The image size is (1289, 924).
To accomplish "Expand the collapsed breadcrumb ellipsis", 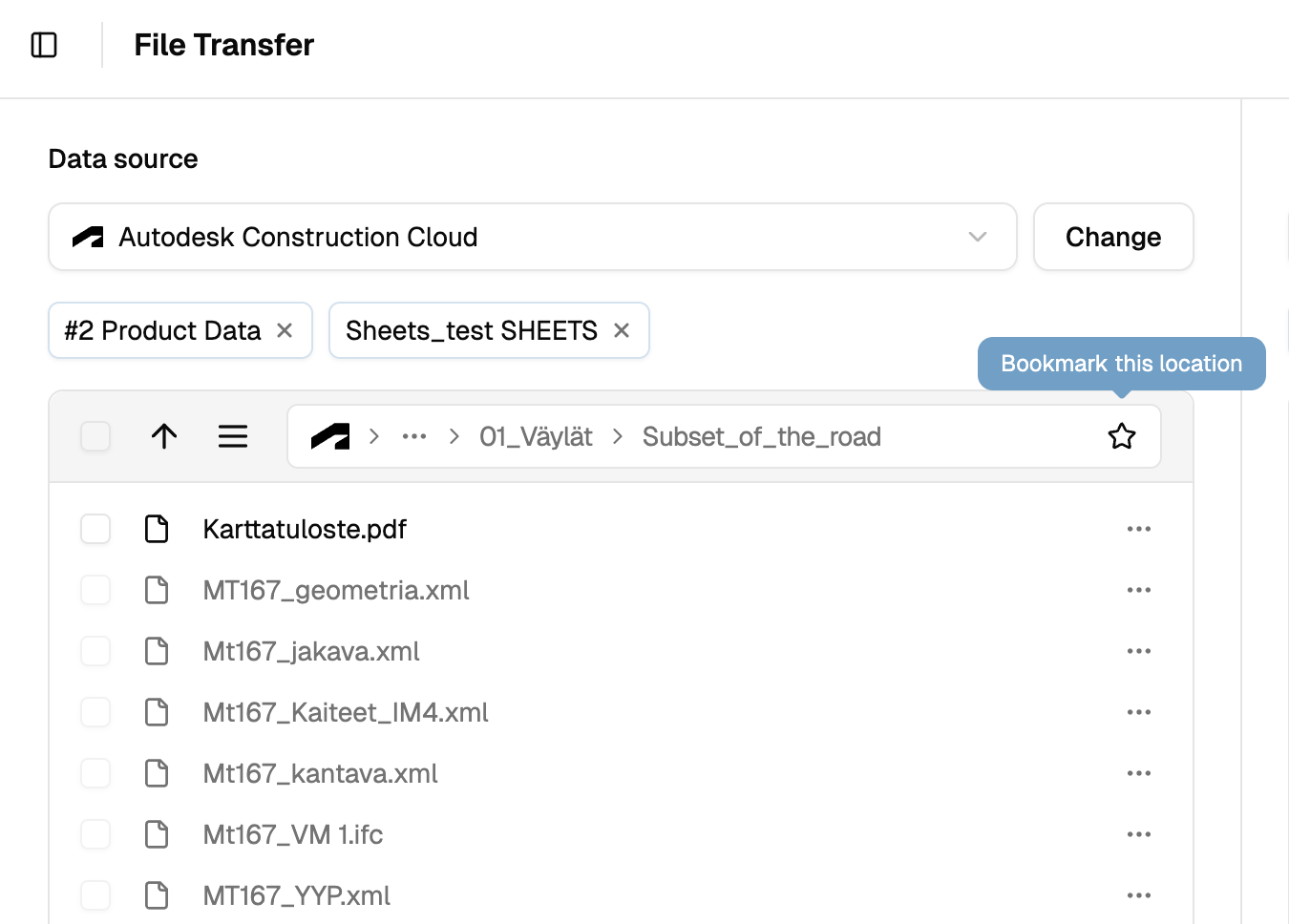I will (x=414, y=436).
